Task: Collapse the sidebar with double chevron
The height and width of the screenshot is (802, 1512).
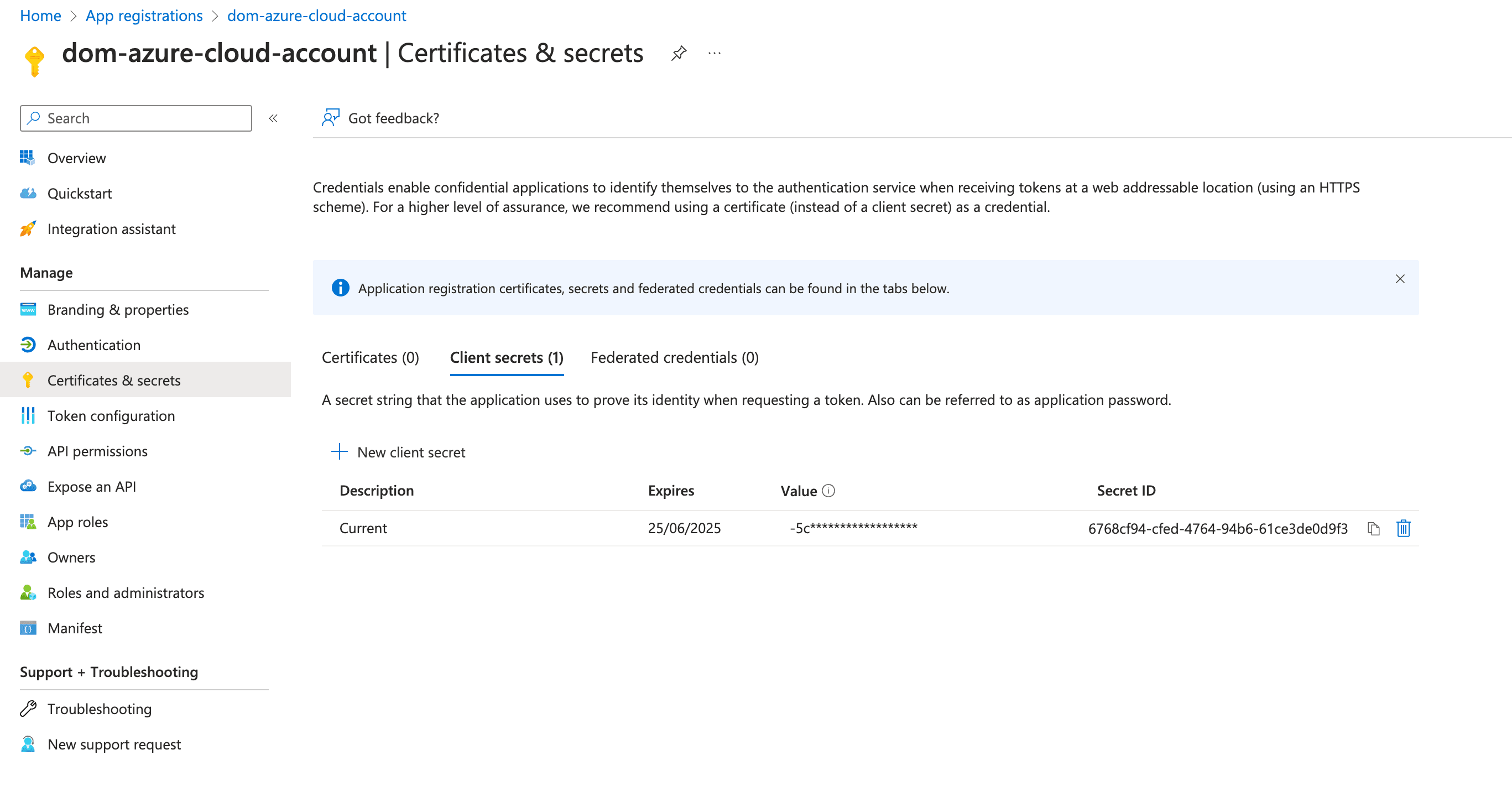Action: tap(273, 118)
